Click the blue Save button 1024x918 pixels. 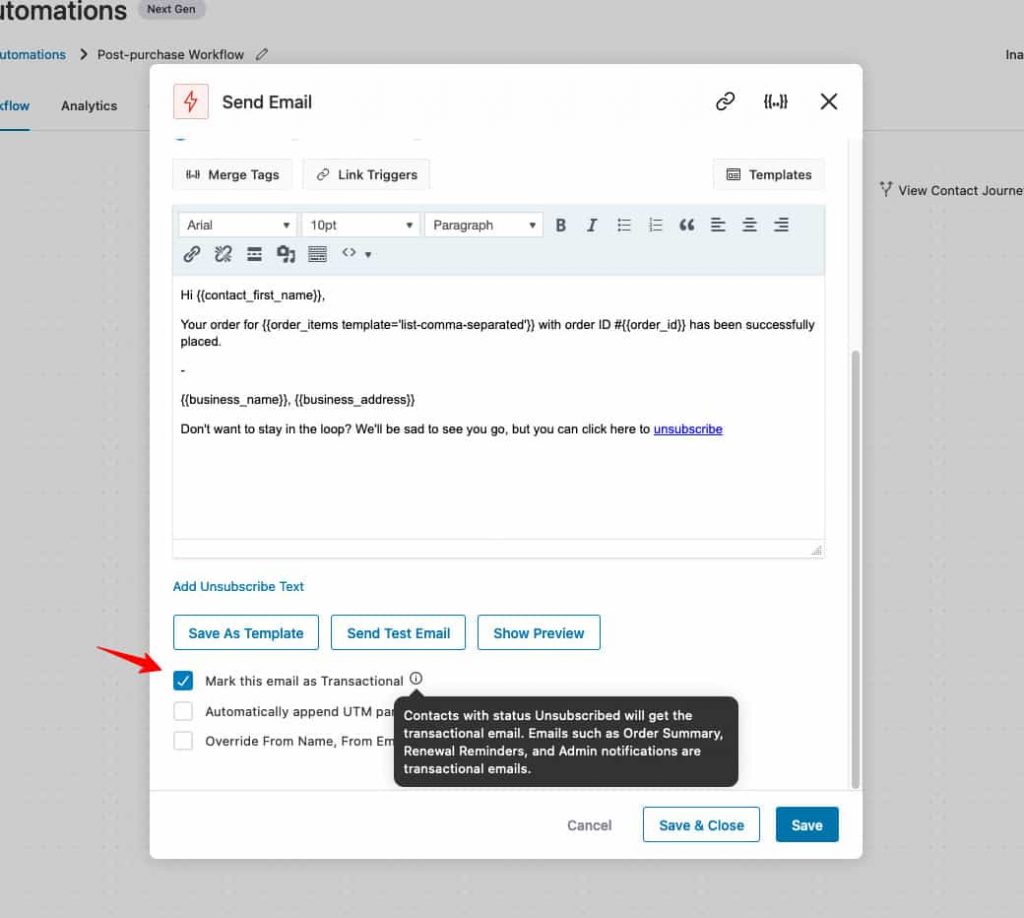[807, 825]
